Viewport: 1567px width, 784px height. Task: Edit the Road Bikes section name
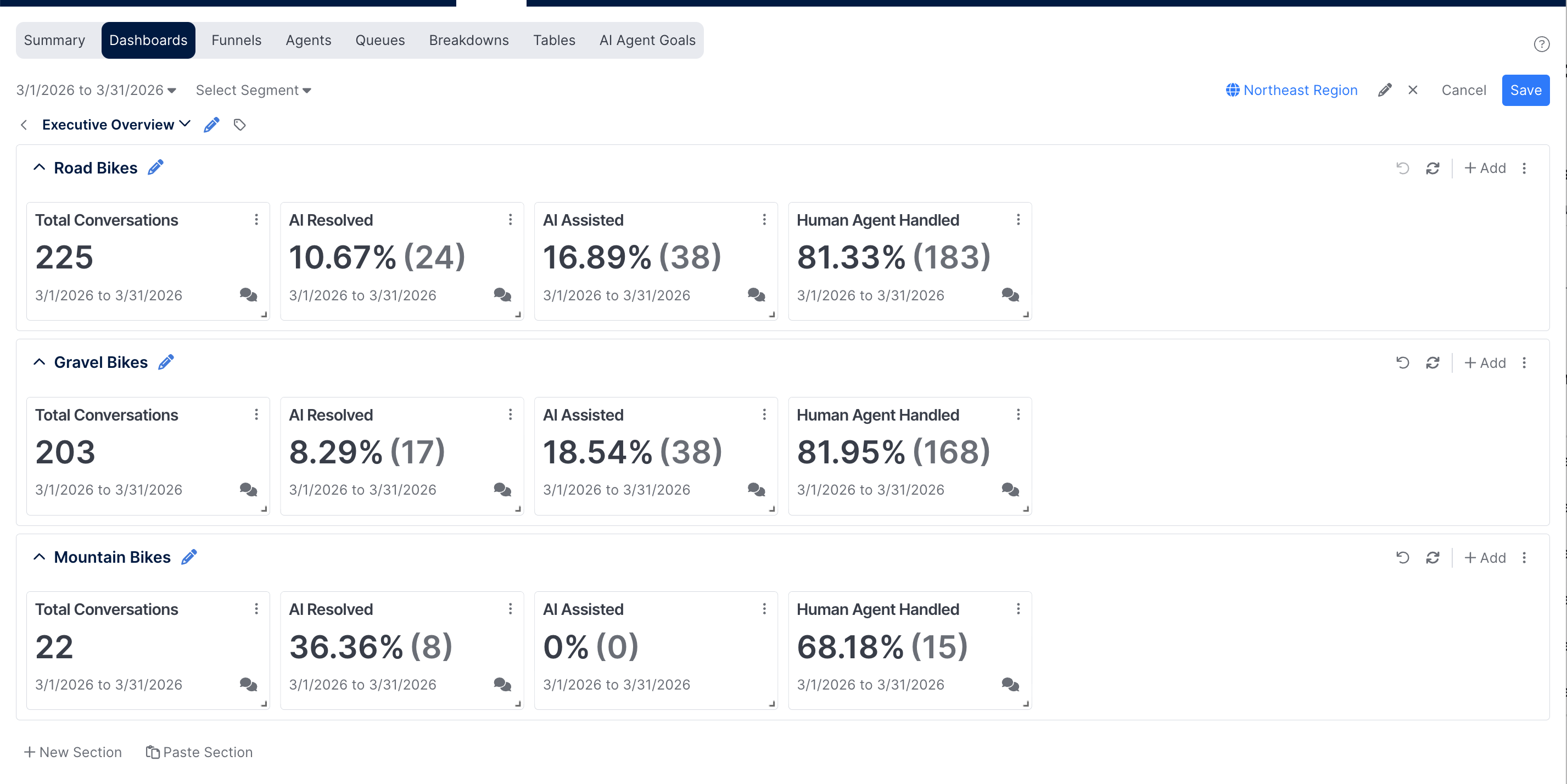(x=156, y=167)
